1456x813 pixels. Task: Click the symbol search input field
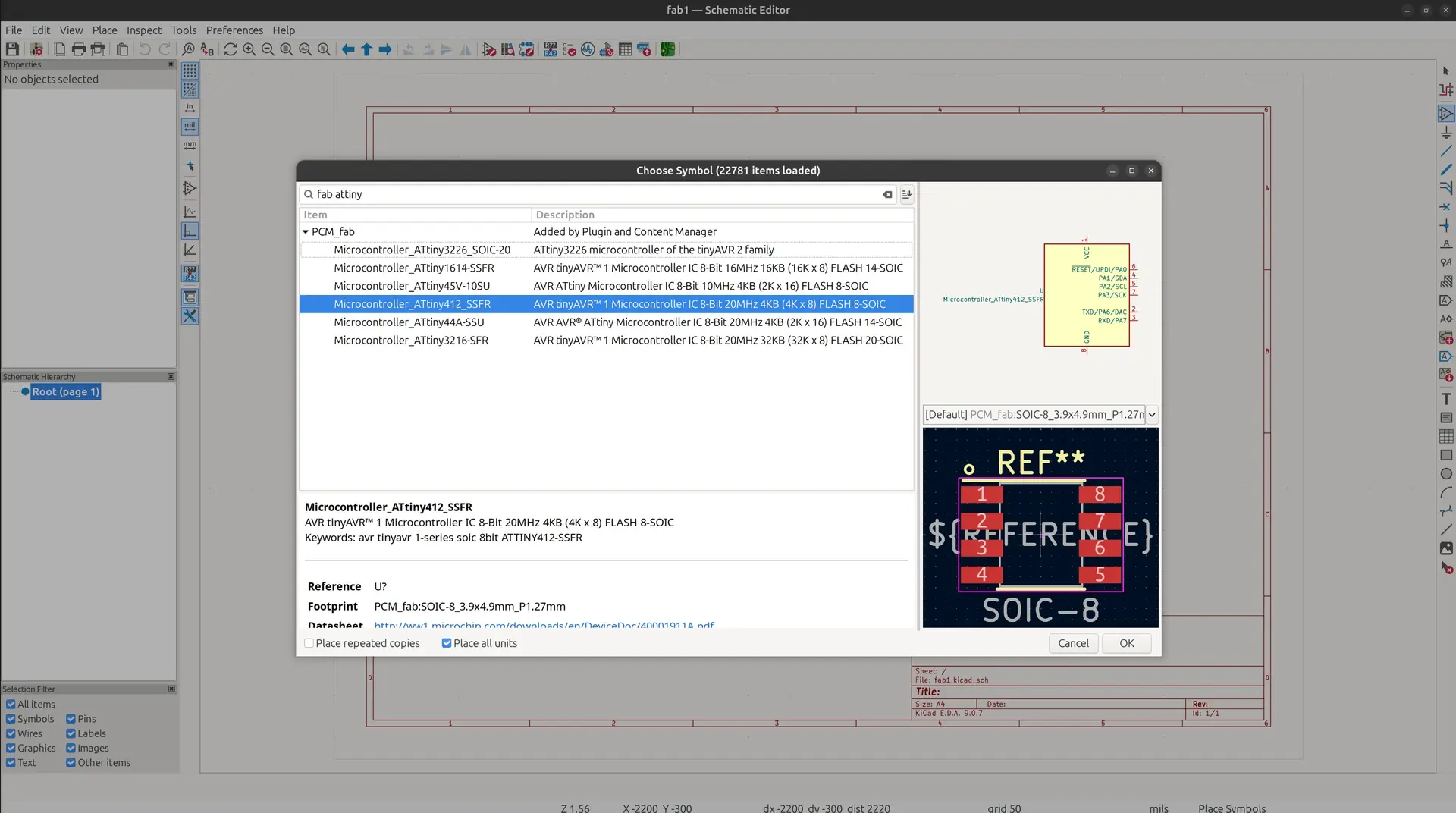(598, 194)
